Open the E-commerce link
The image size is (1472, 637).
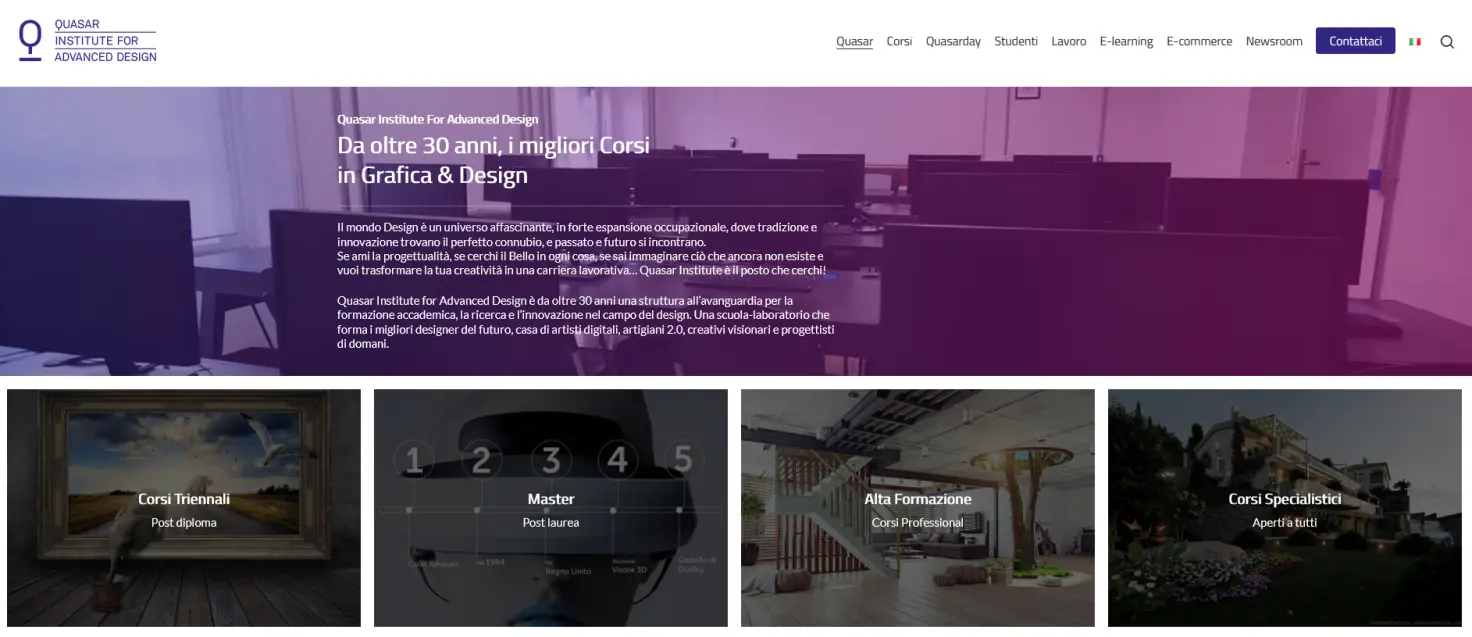(x=1199, y=41)
